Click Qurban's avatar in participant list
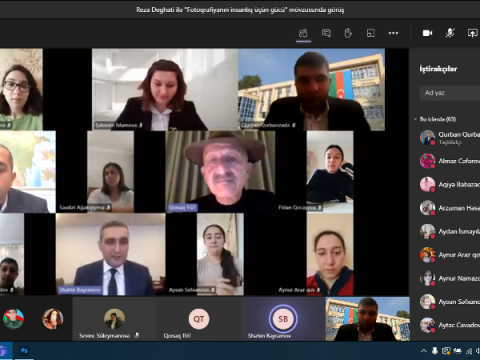 pyautogui.click(x=427, y=137)
